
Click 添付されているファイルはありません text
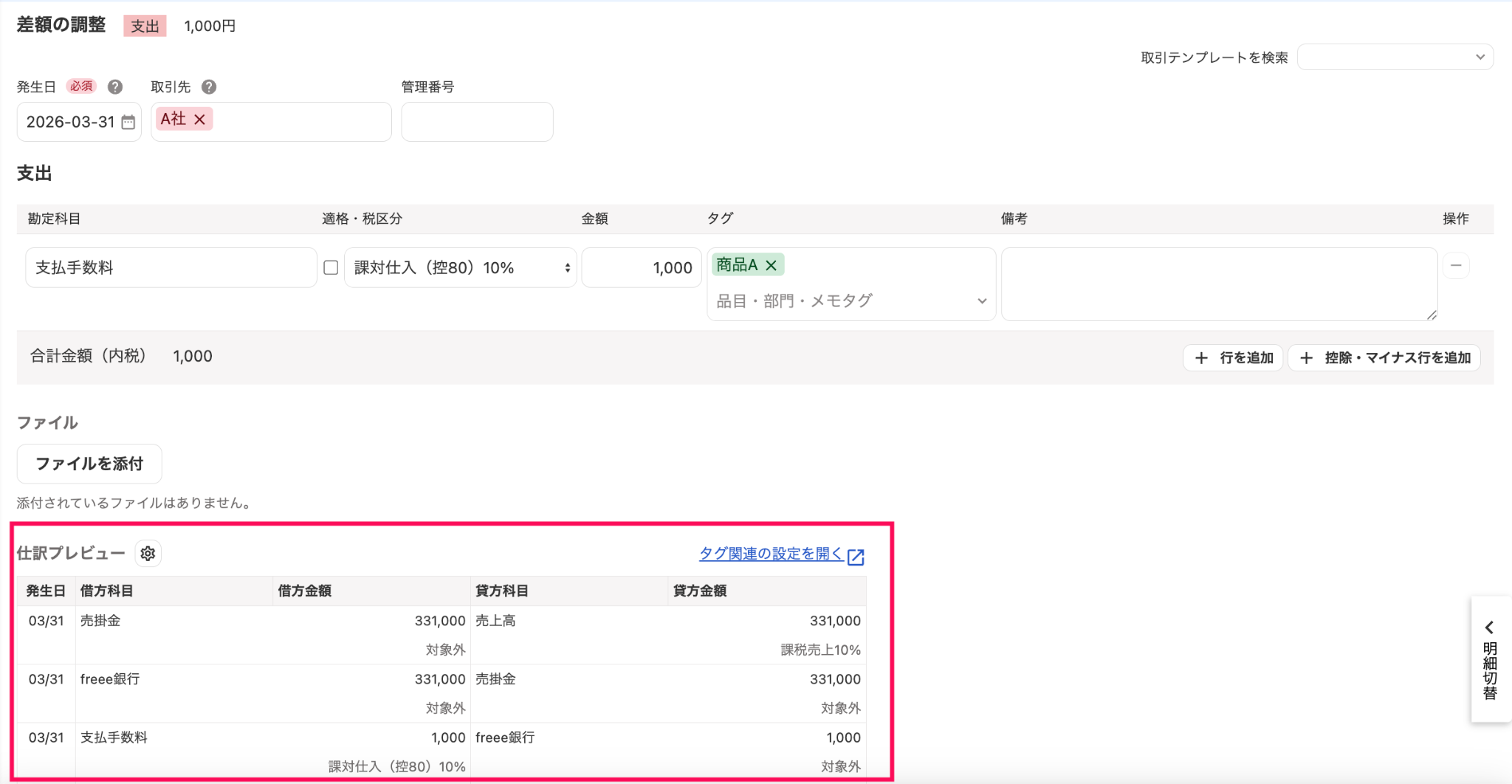(136, 503)
